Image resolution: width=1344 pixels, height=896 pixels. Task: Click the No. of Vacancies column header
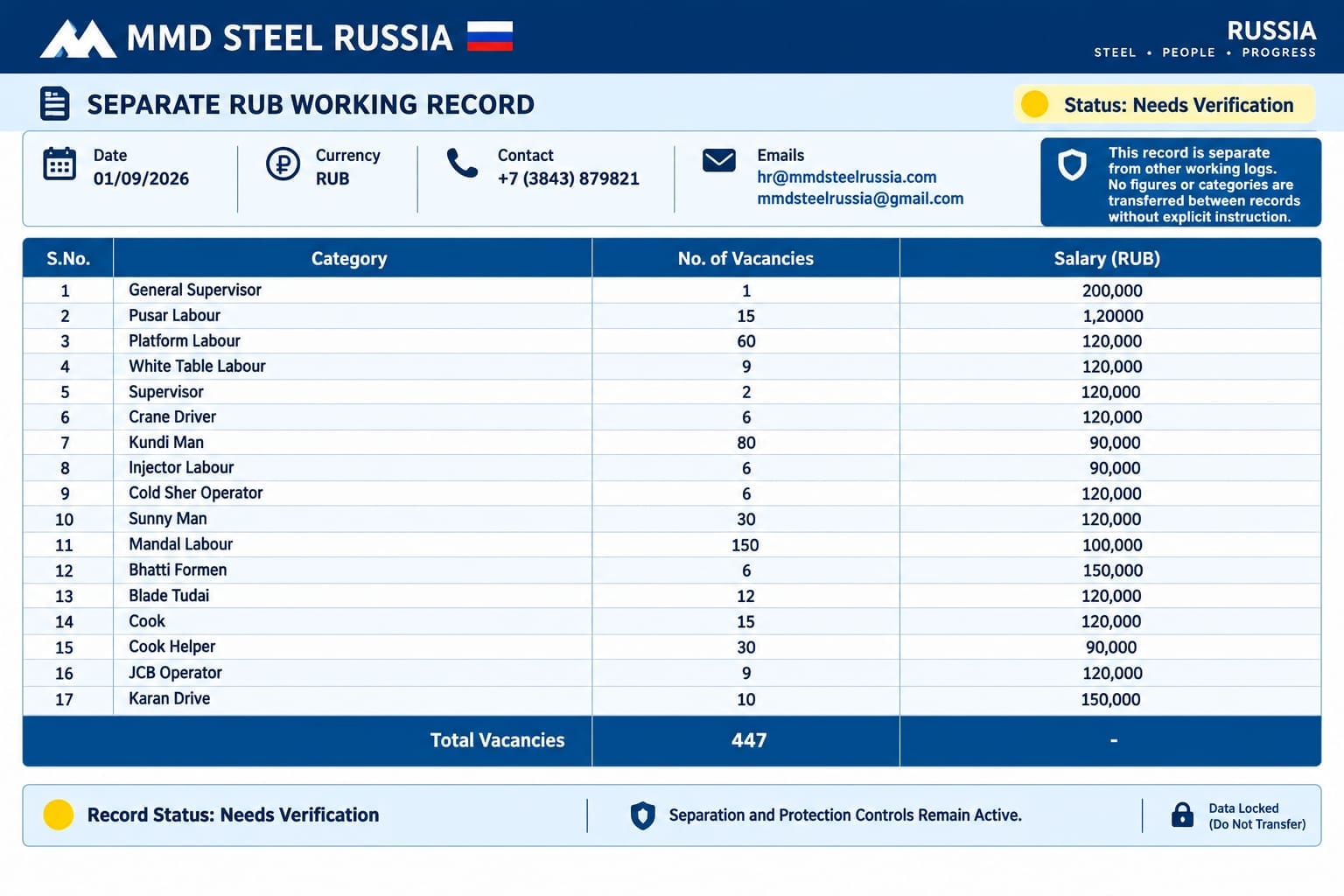pos(745,258)
